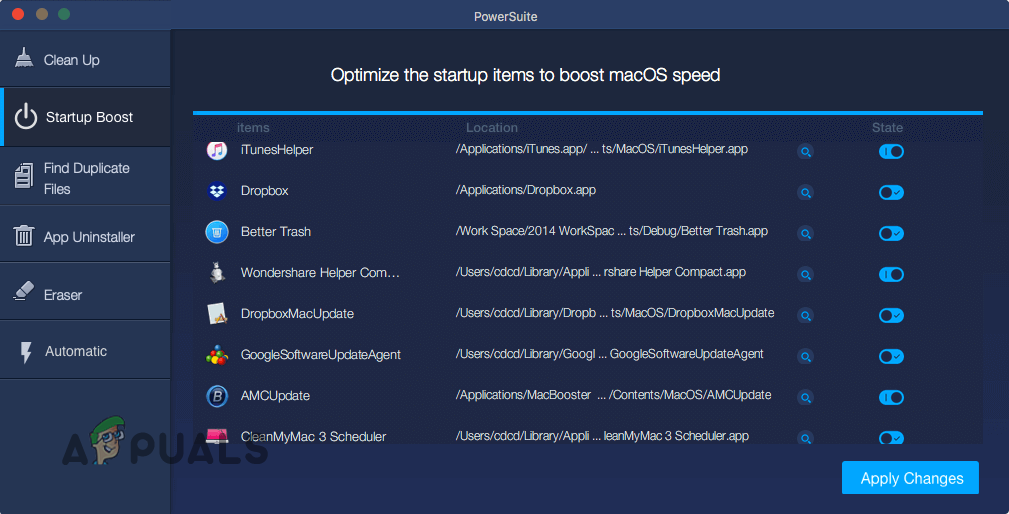This screenshot has width=1009, height=514.
Task: Click the DropboxMacUpdate location path
Action: pos(615,313)
